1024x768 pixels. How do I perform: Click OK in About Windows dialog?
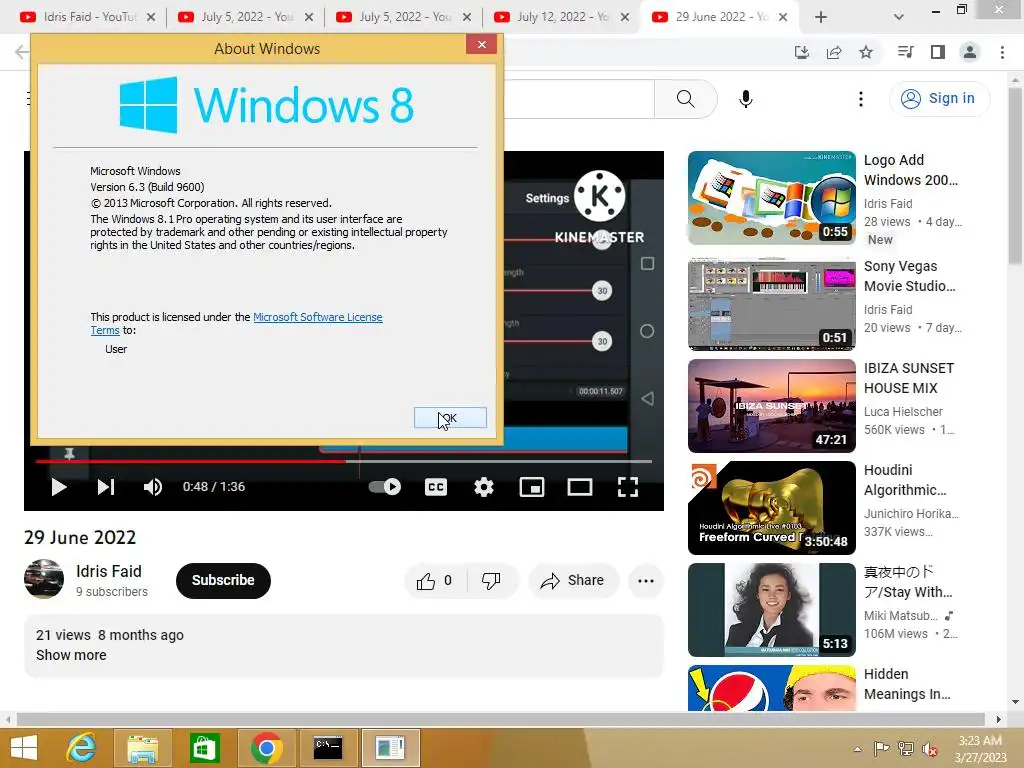point(451,418)
